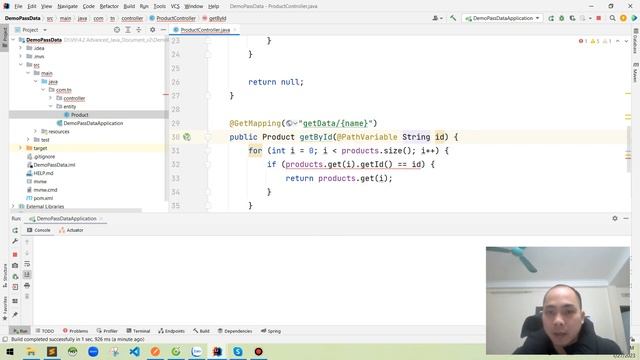Viewport: 640px width, 360px height.
Task: Stop process red square in Run panel
Action: (x=15, y=254)
